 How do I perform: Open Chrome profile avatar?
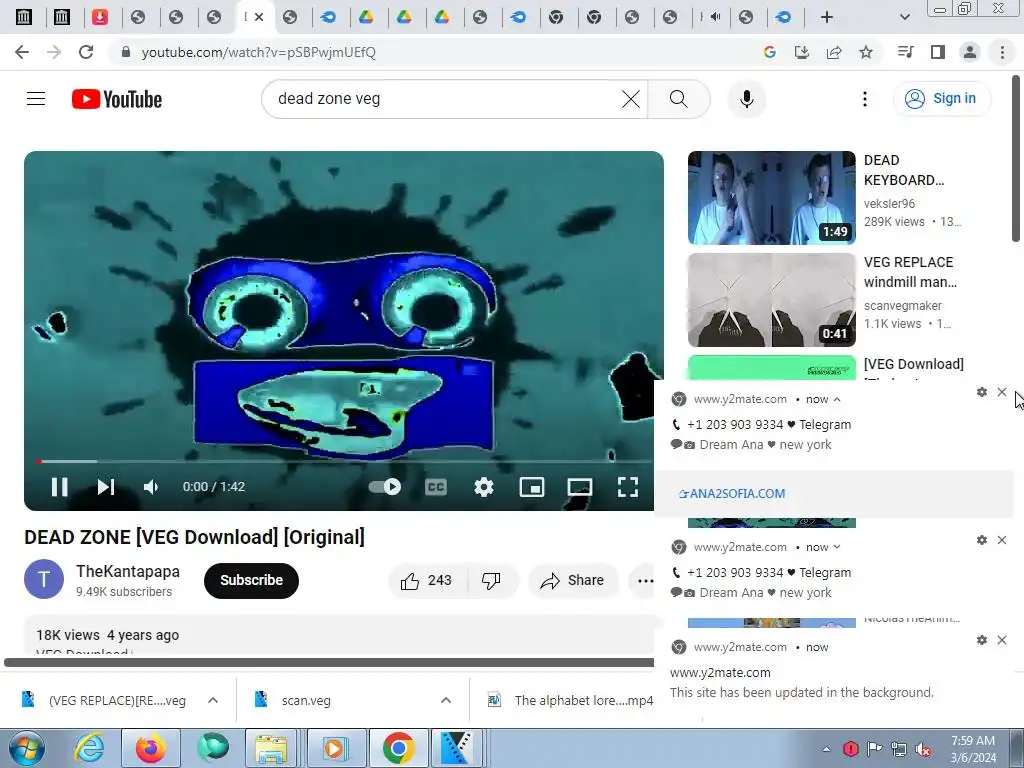click(x=970, y=52)
